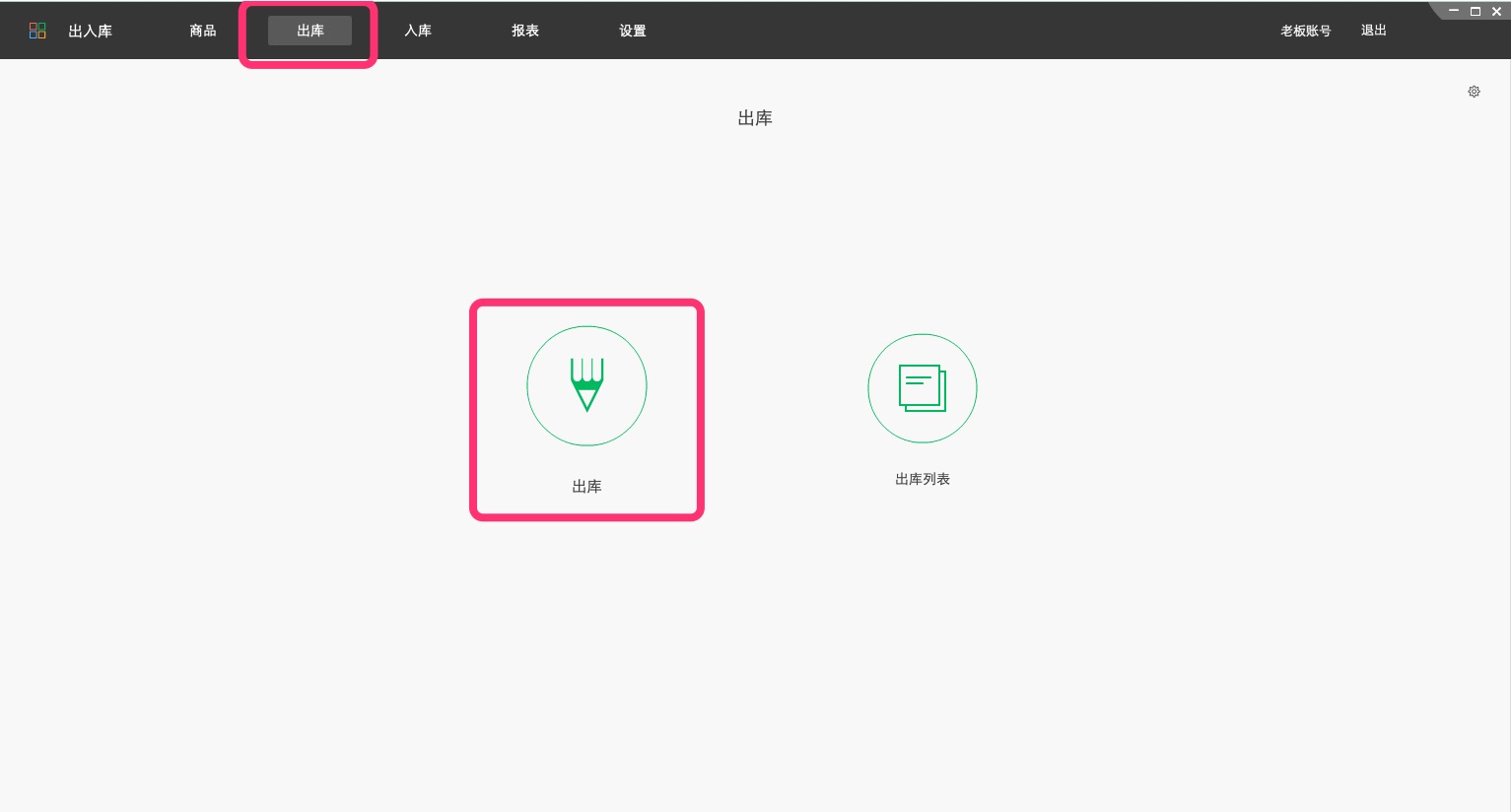Open the 设置 settings menu
This screenshot has width=1511, height=812.
(x=632, y=31)
